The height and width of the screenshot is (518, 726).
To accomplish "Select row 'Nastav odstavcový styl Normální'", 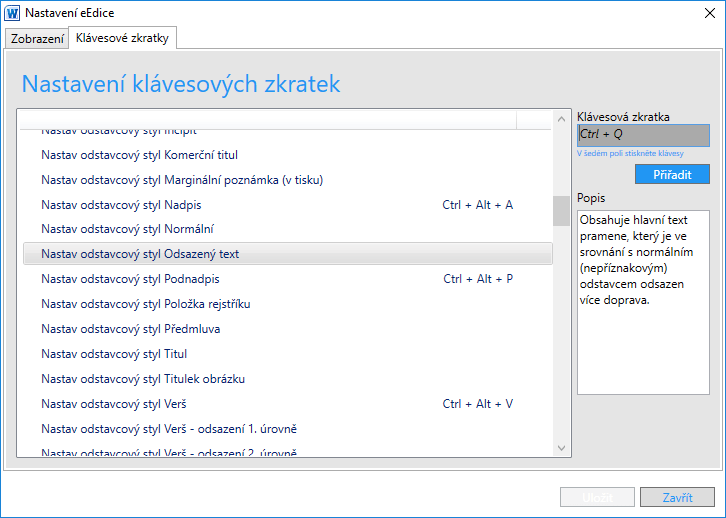I will click(x=288, y=229).
